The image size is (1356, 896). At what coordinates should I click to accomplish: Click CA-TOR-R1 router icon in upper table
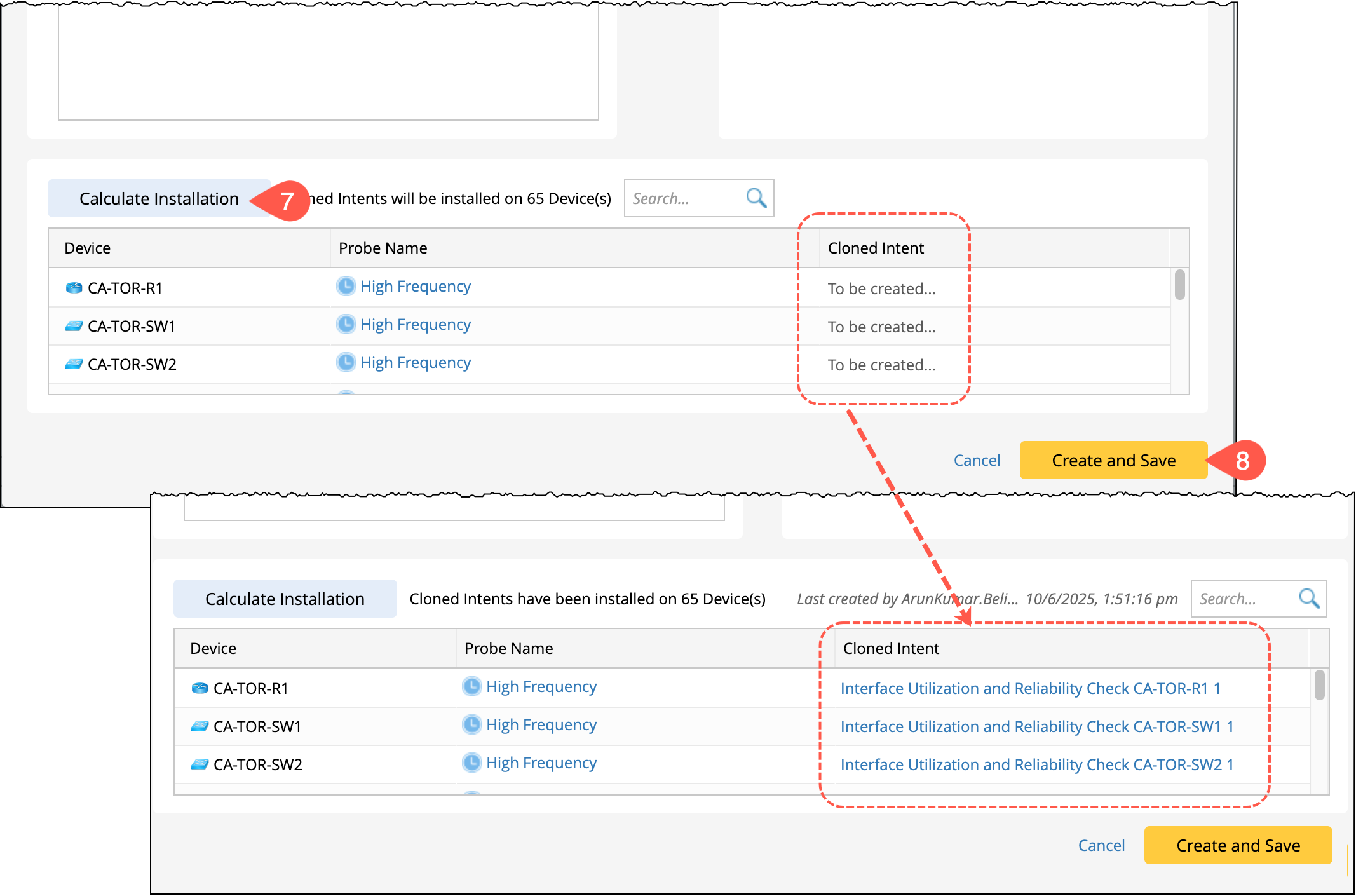74,288
